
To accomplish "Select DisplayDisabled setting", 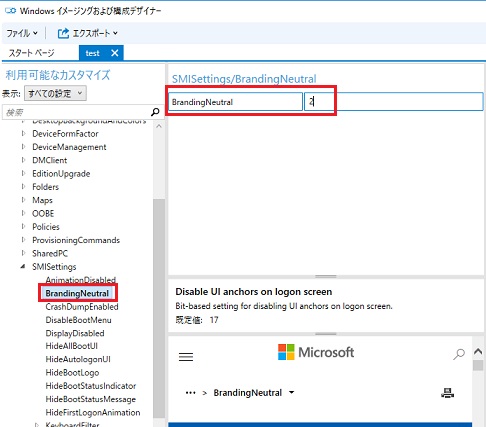I will pyautogui.click(x=75, y=333).
